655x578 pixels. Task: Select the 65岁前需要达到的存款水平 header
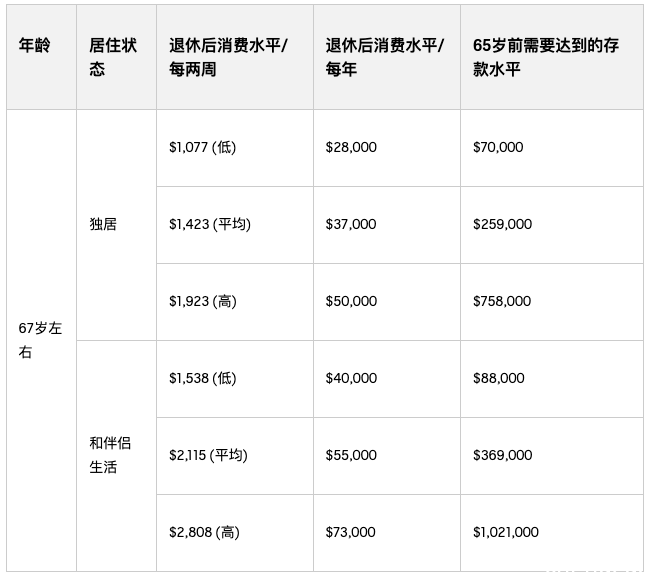pyautogui.click(x=552, y=57)
